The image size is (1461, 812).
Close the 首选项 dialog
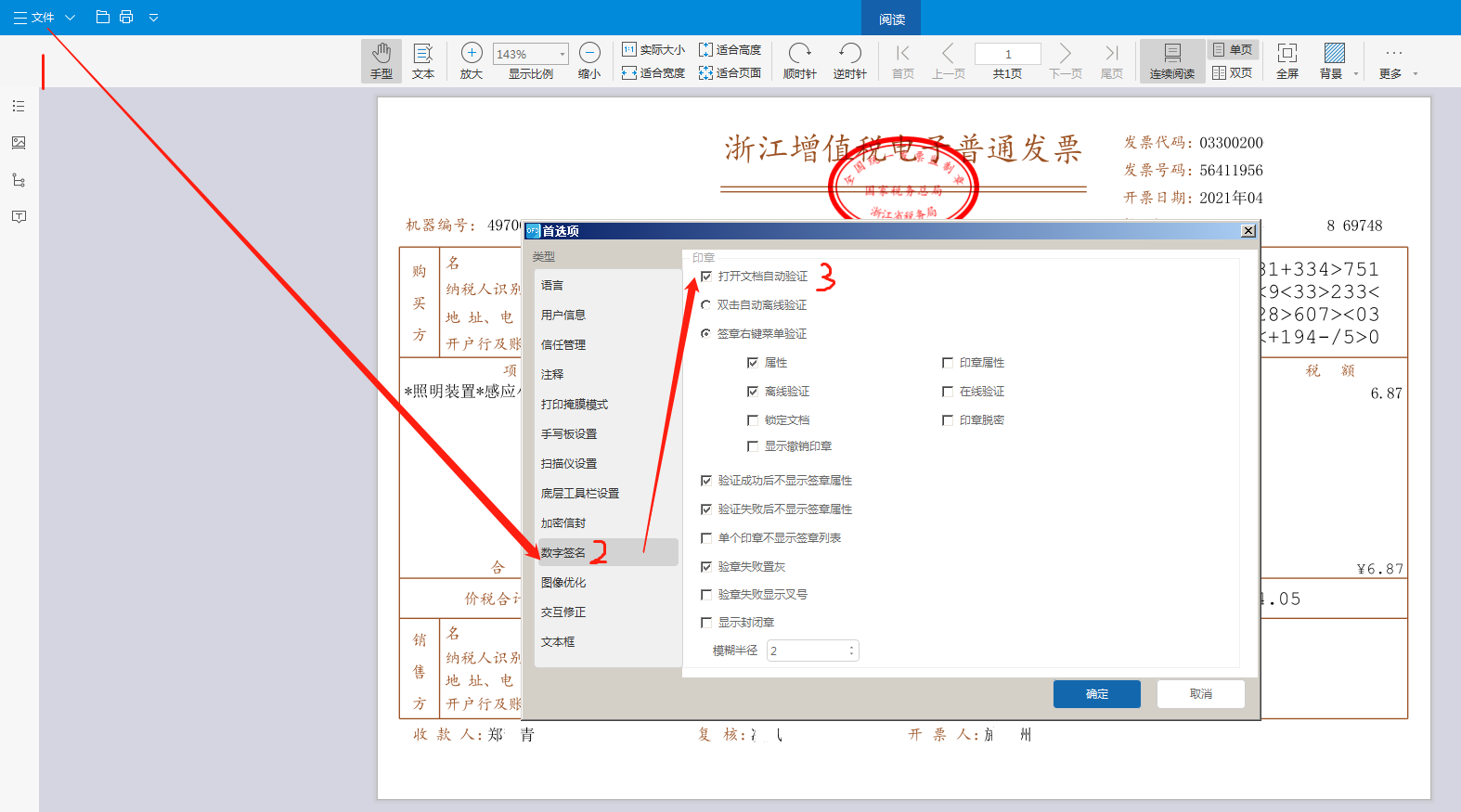[x=1248, y=231]
